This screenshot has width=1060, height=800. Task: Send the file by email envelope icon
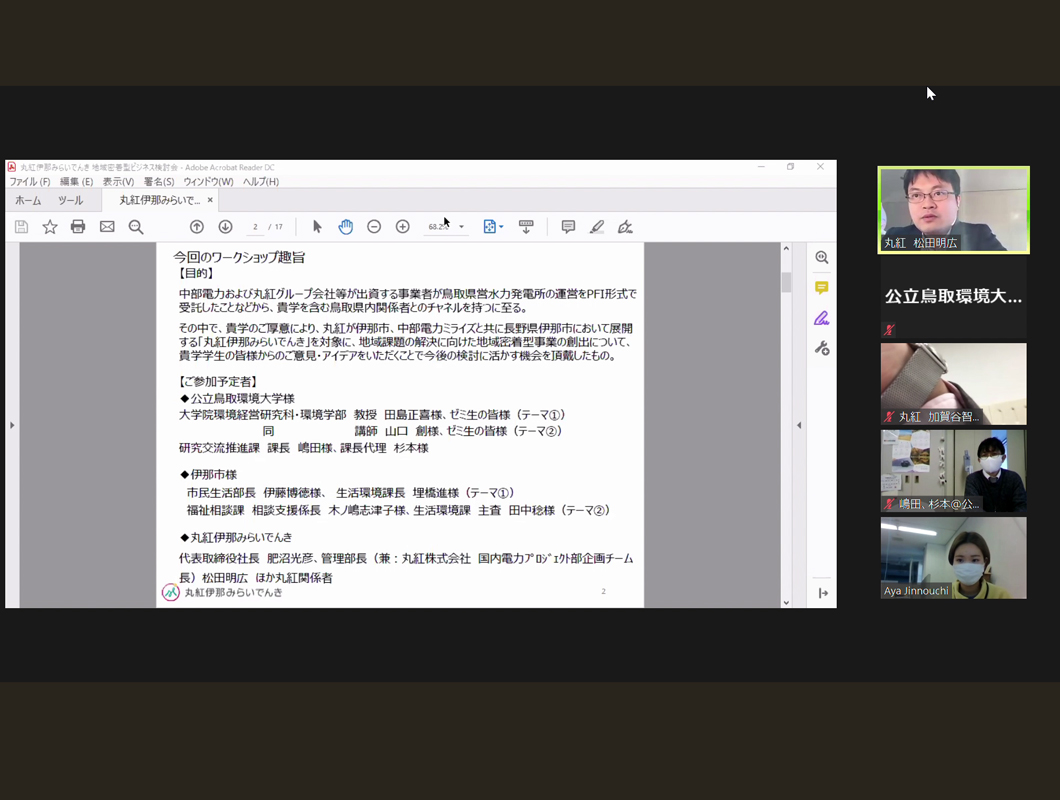pyautogui.click(x=107, y=227)
